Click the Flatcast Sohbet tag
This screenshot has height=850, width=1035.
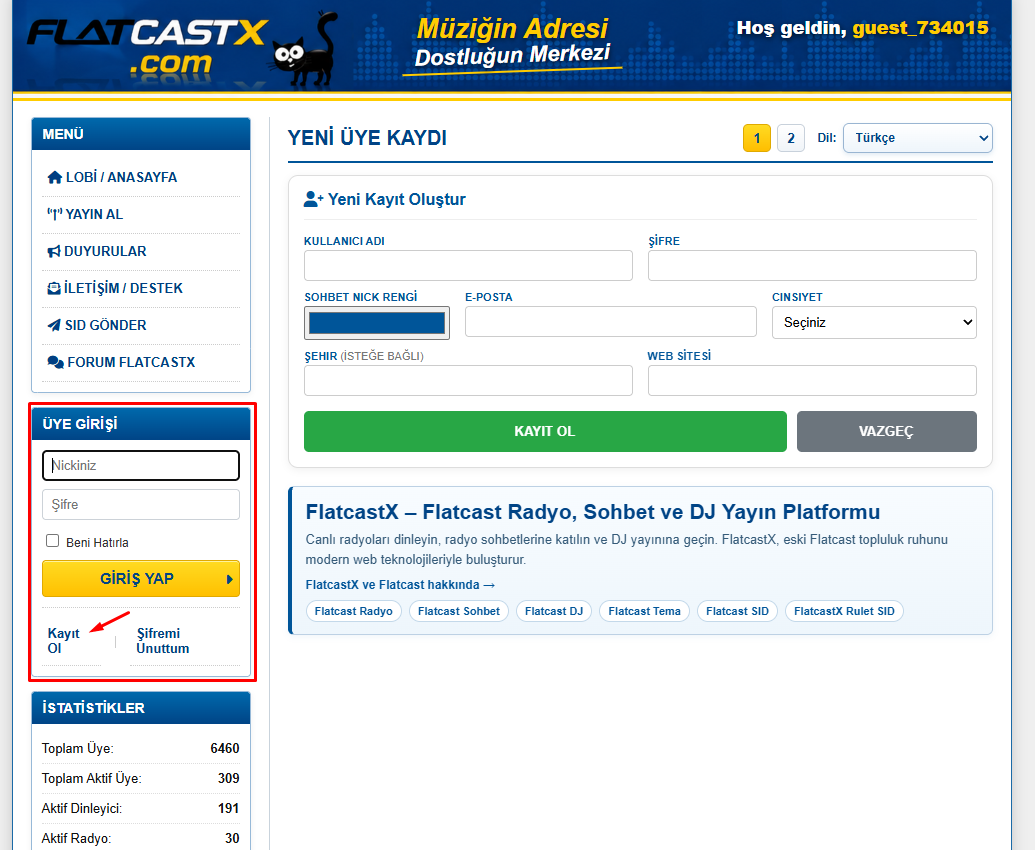pyautogui.click(x=459, y=611)
